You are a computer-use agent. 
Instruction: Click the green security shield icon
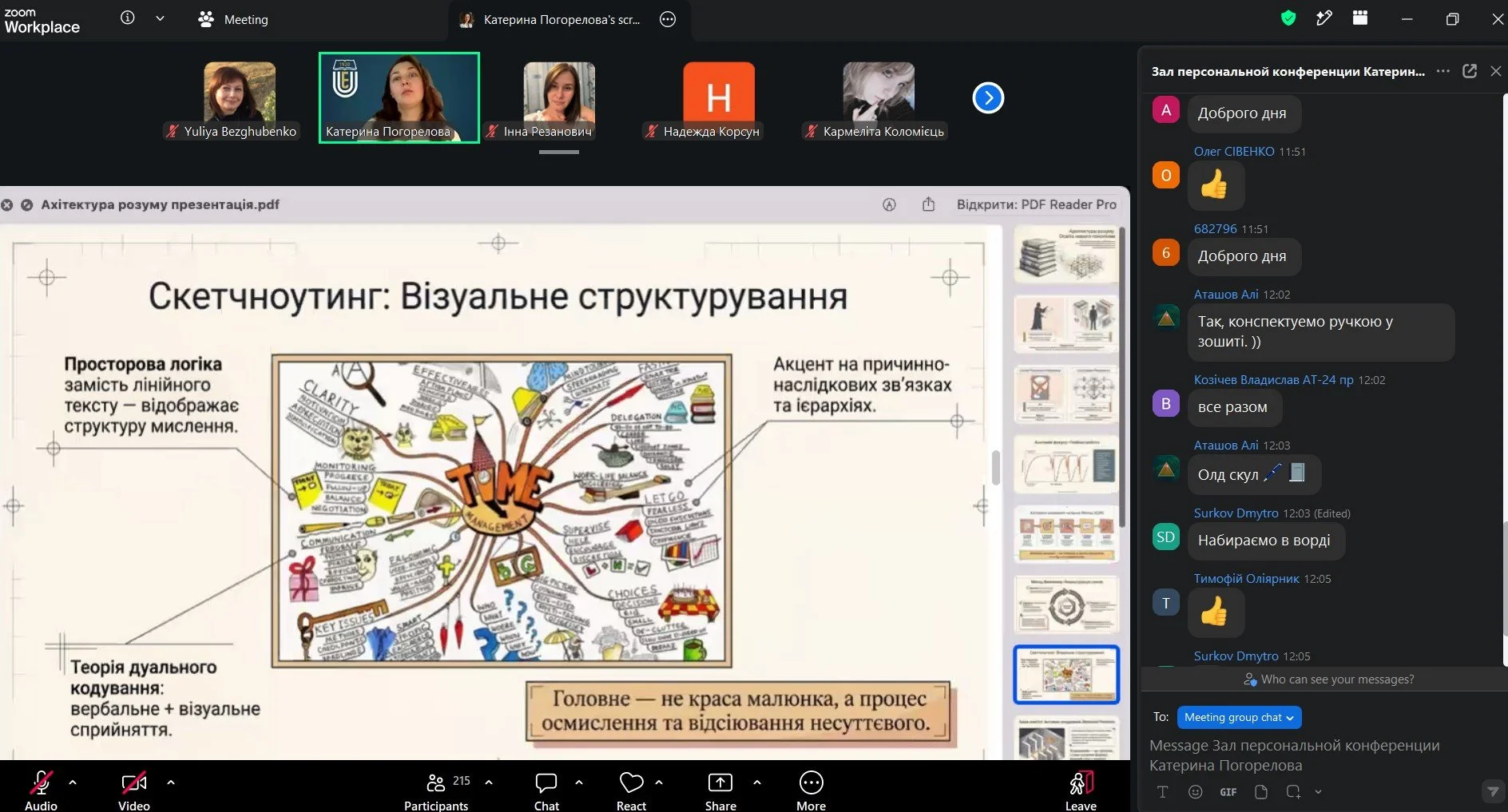point(1288,18)
